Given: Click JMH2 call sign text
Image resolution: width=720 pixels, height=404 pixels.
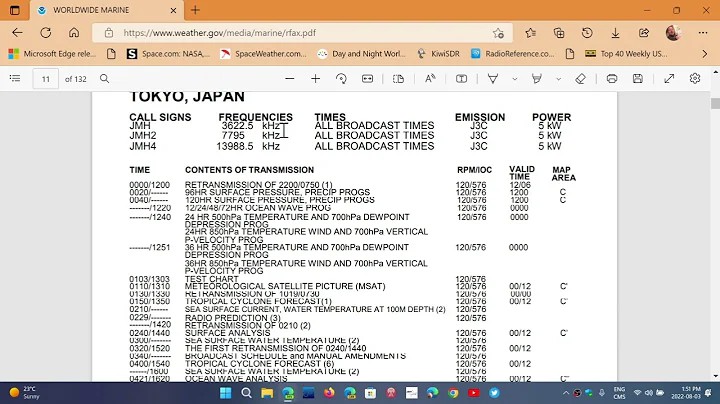Looking at the screenshot, I should [x=143, y=135].
